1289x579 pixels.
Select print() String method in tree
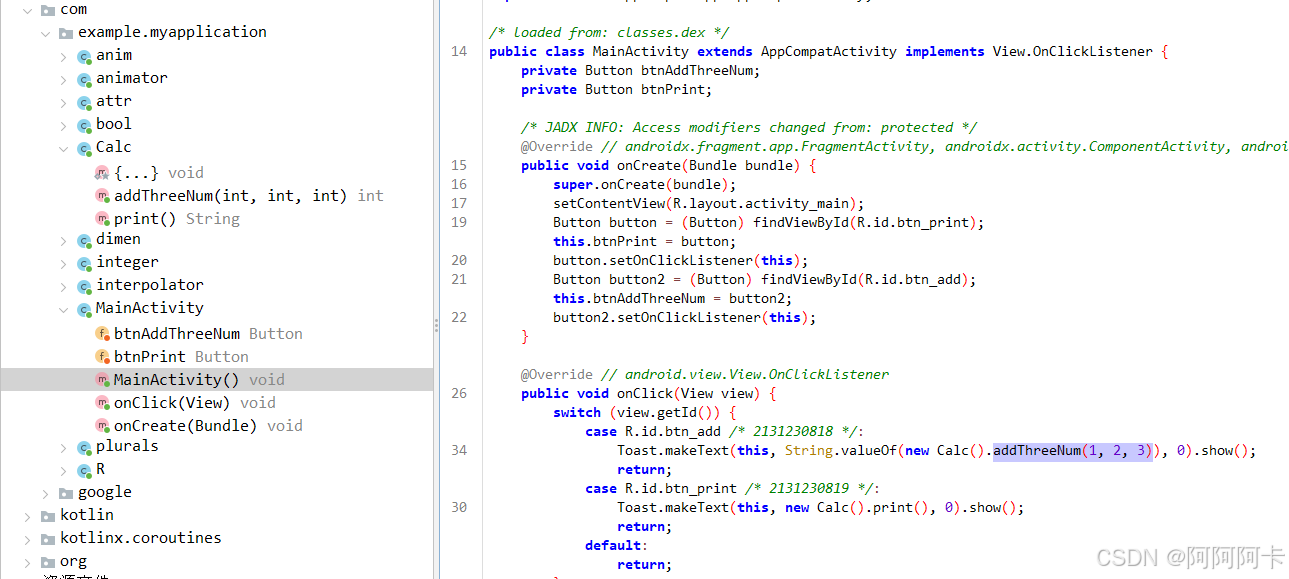(176, 219)
